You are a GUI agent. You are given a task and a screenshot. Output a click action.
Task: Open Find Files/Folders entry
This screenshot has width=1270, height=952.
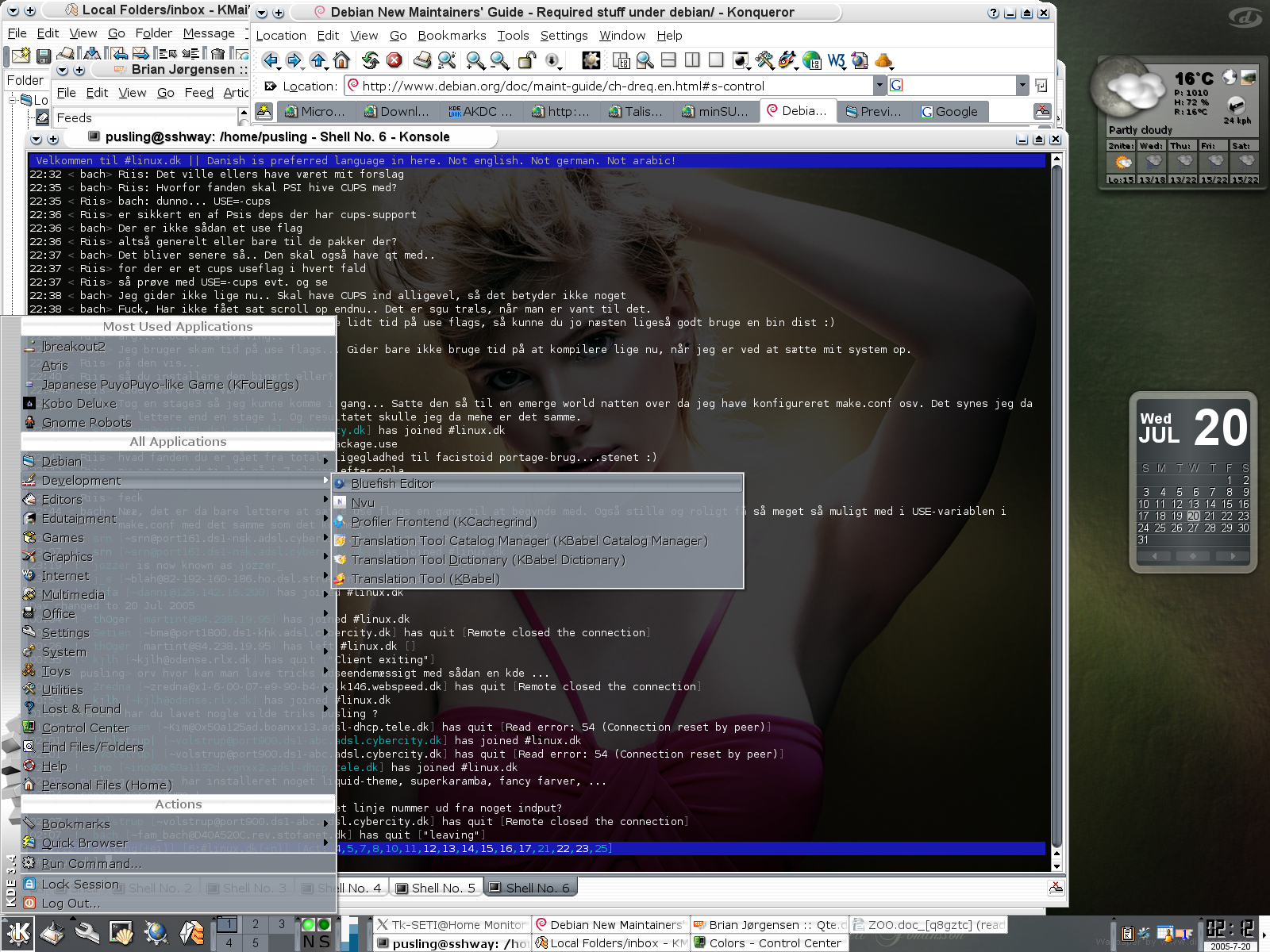tap(178, 747)
